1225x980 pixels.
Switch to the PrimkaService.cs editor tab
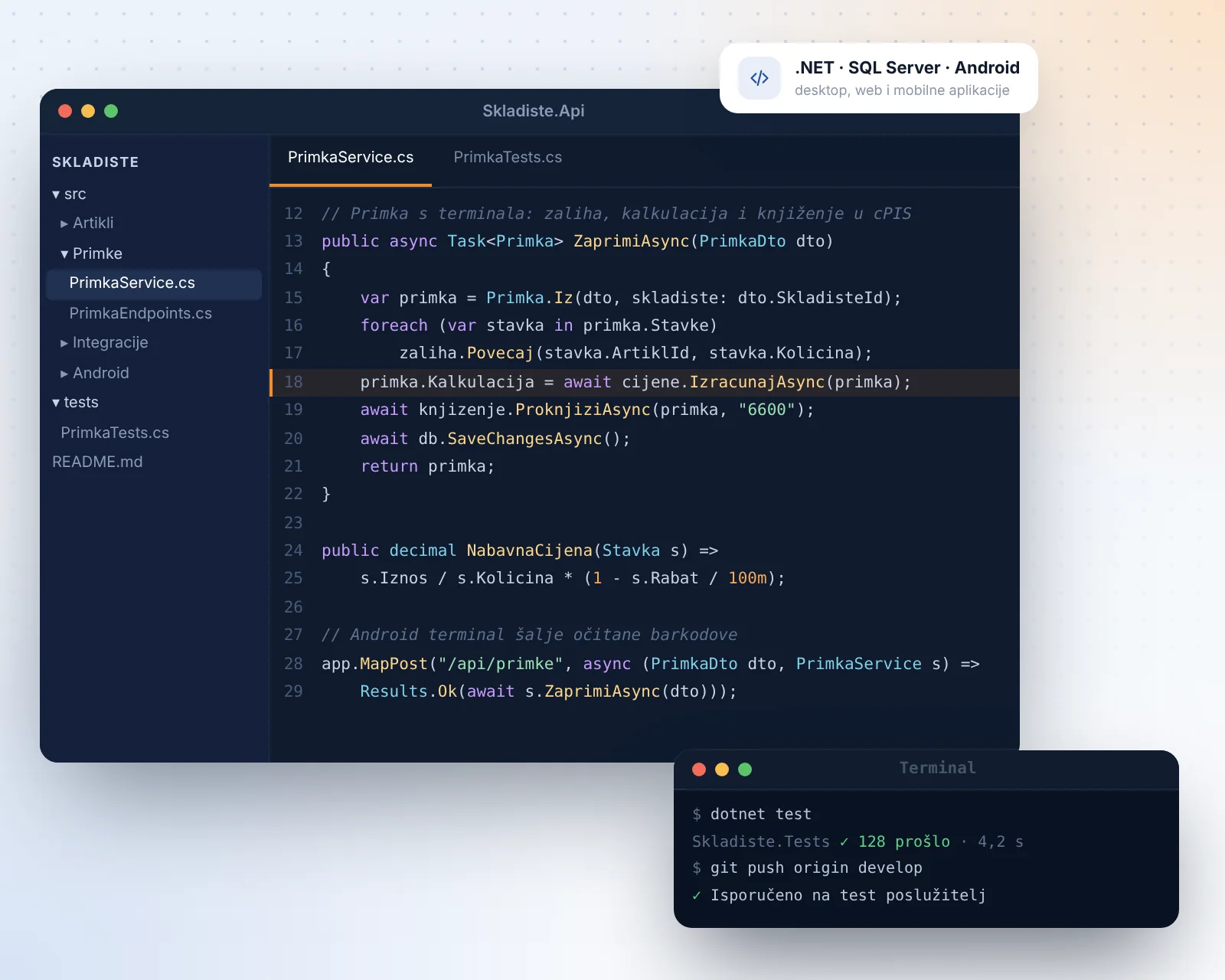pyautogui.click(x=351, y=158)
